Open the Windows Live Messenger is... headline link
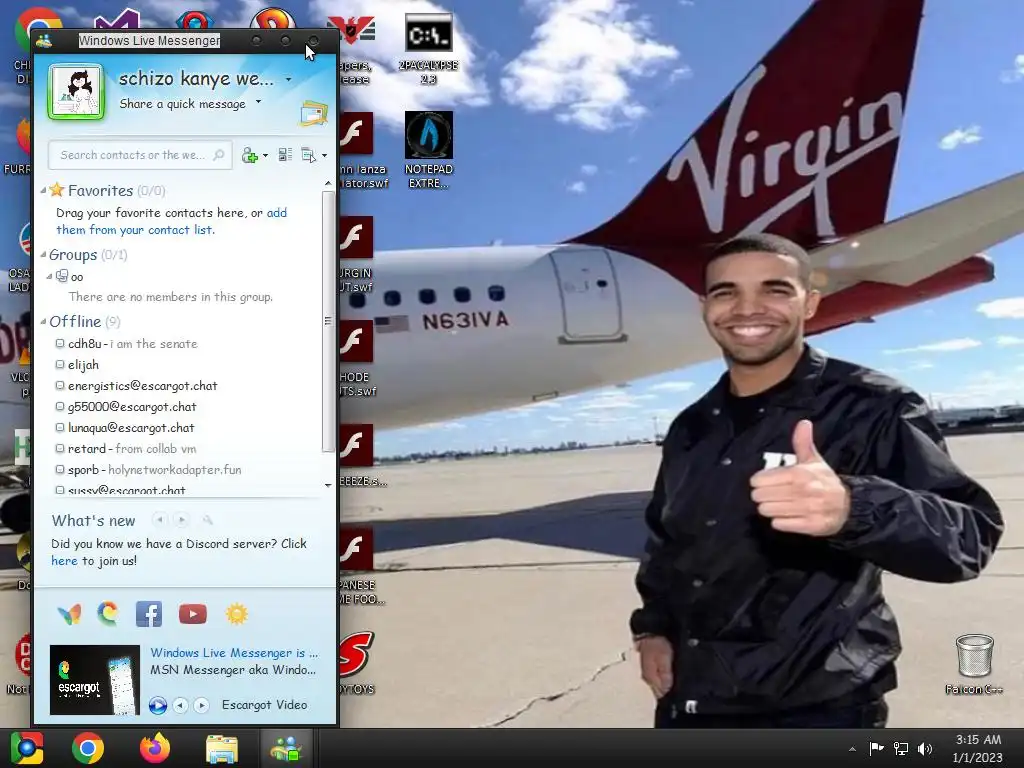1024x768 pixels. 234,652
